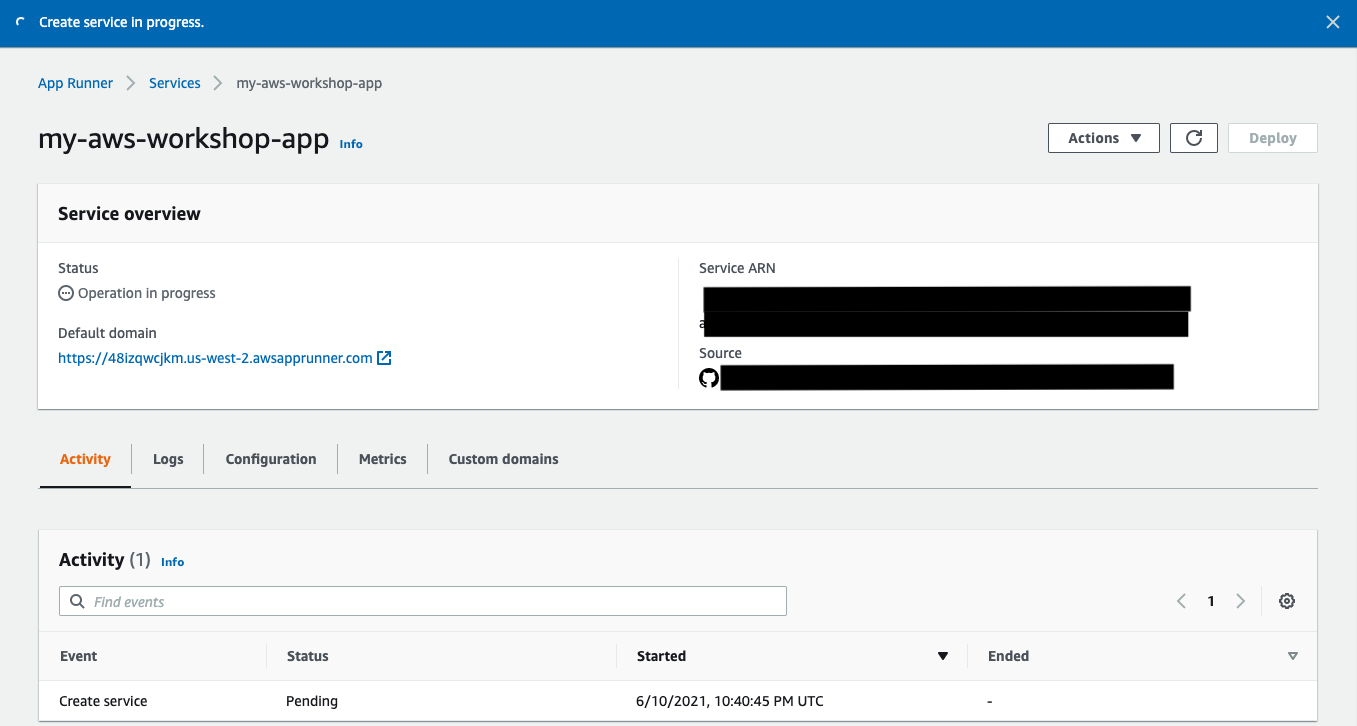1357x726 pixels.
Task: Click the my-aws-workshop-app breadcrumb text
Action: (x=309, y=83)
